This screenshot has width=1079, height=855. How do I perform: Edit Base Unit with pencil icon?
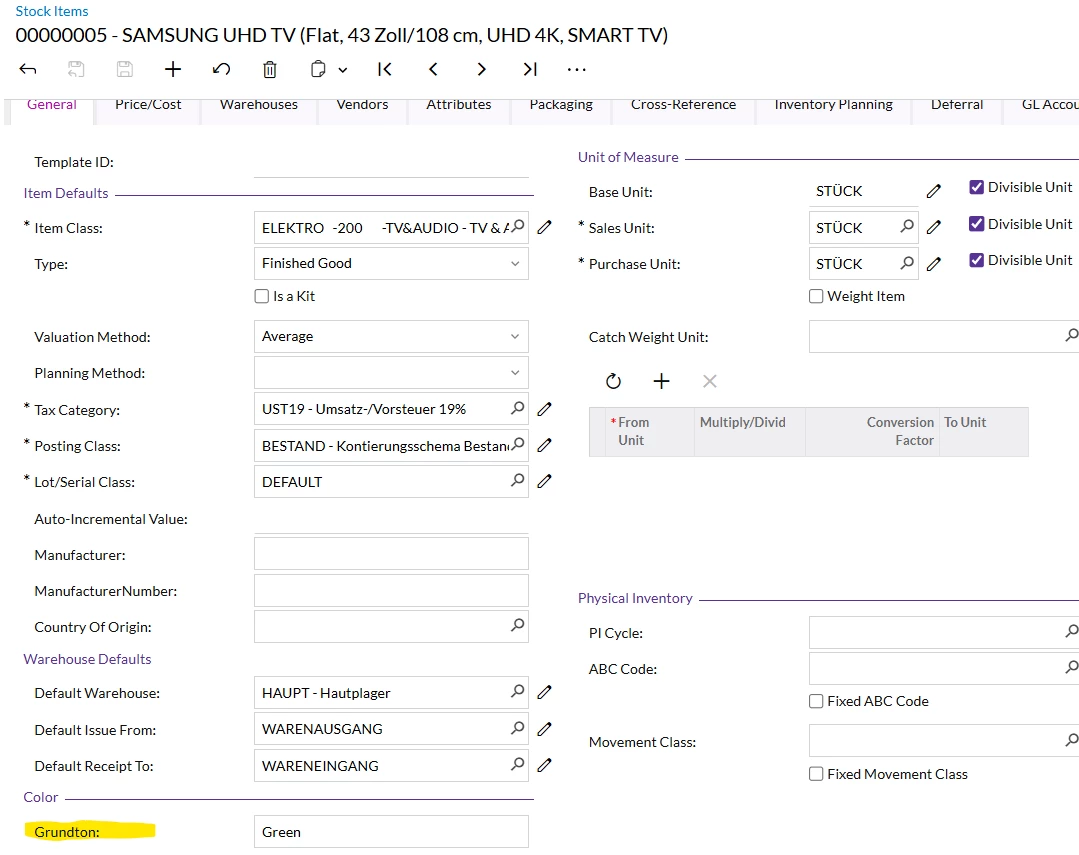point(934,191)
